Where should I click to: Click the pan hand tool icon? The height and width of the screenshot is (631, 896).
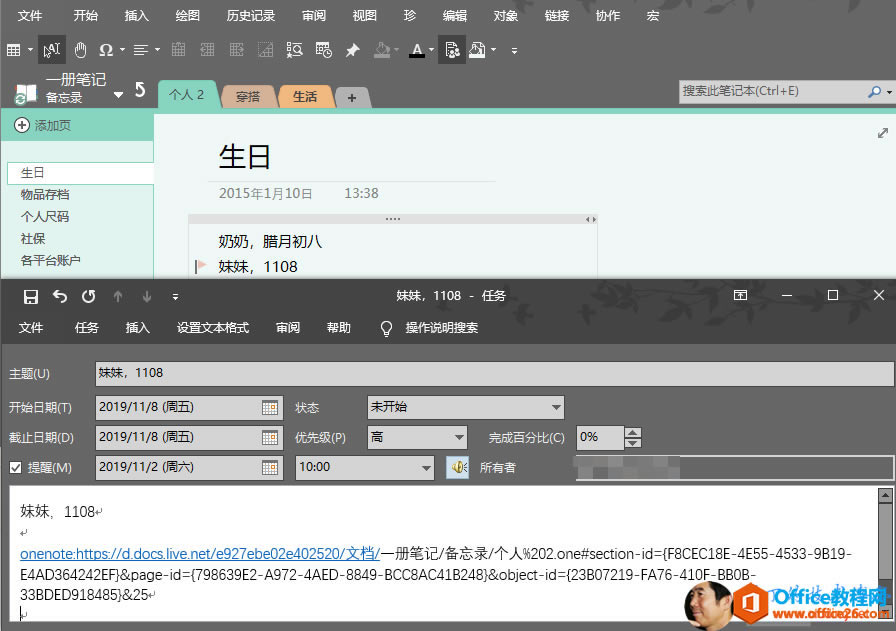point(80,50)
